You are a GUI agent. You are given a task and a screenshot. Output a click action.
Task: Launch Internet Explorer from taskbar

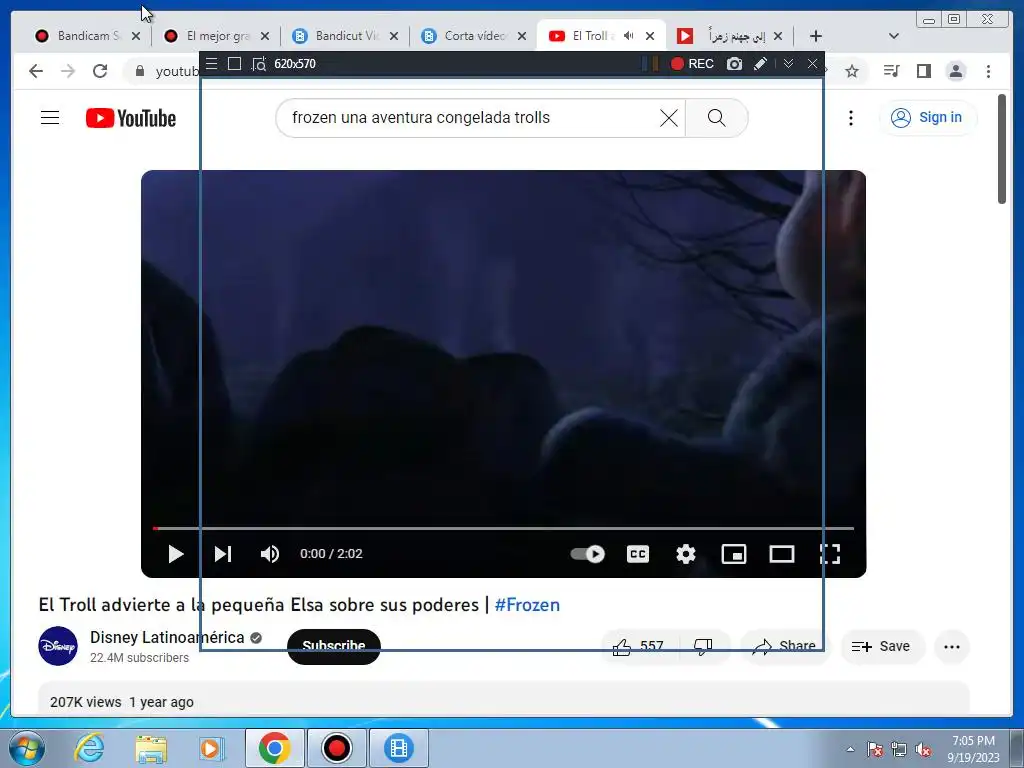click(89, 748)
